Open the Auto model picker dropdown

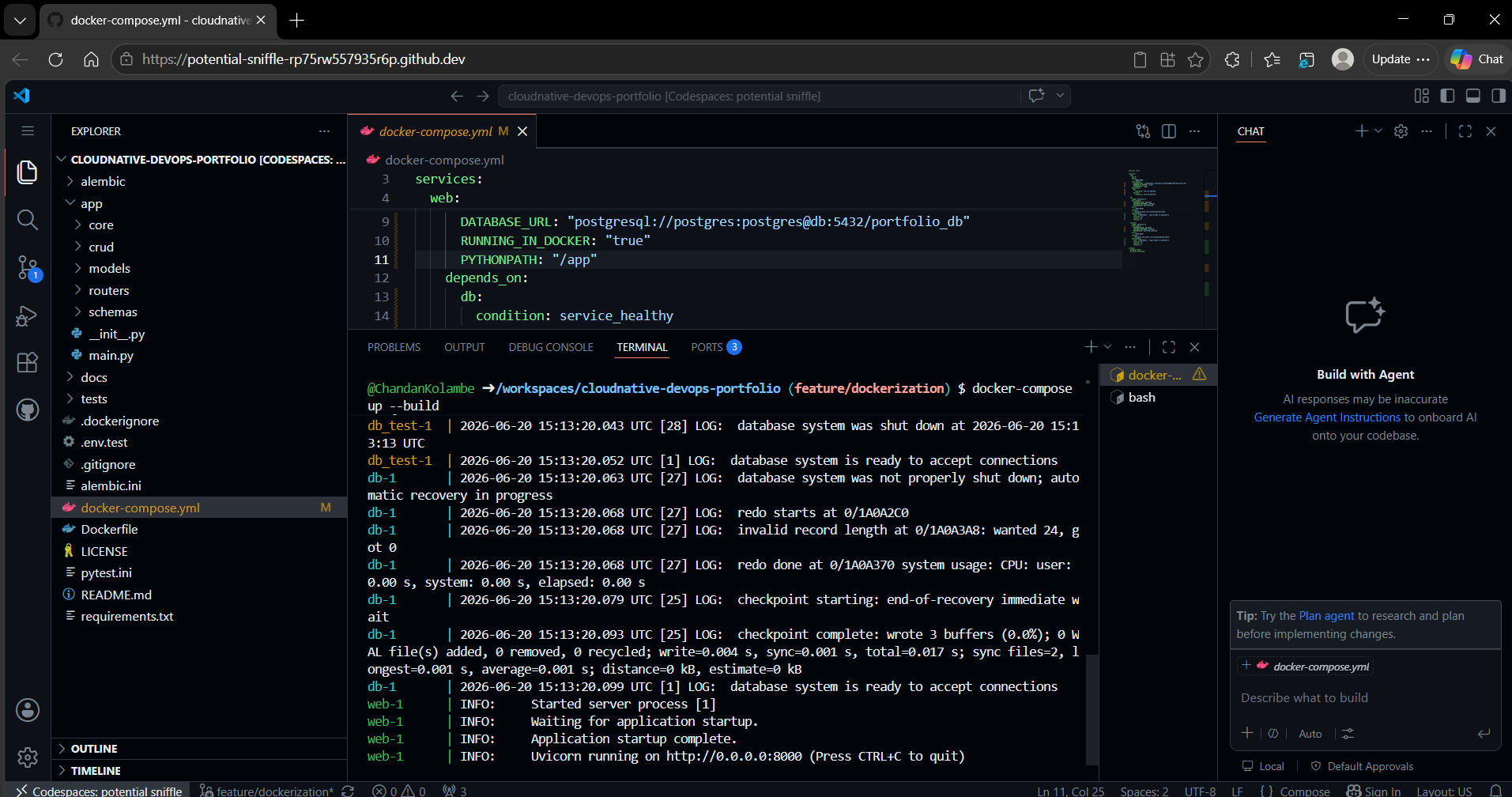click(1310, 734)
